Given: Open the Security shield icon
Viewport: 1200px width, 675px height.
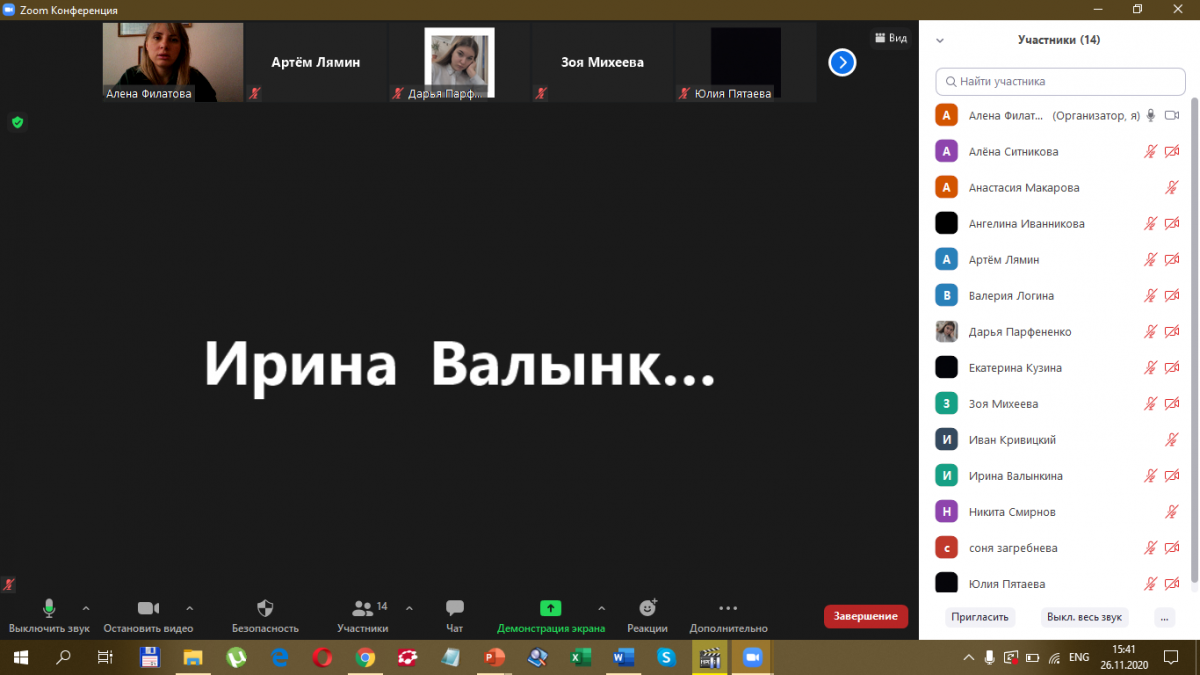Looking at the screenshot, I should click(265, 608).
